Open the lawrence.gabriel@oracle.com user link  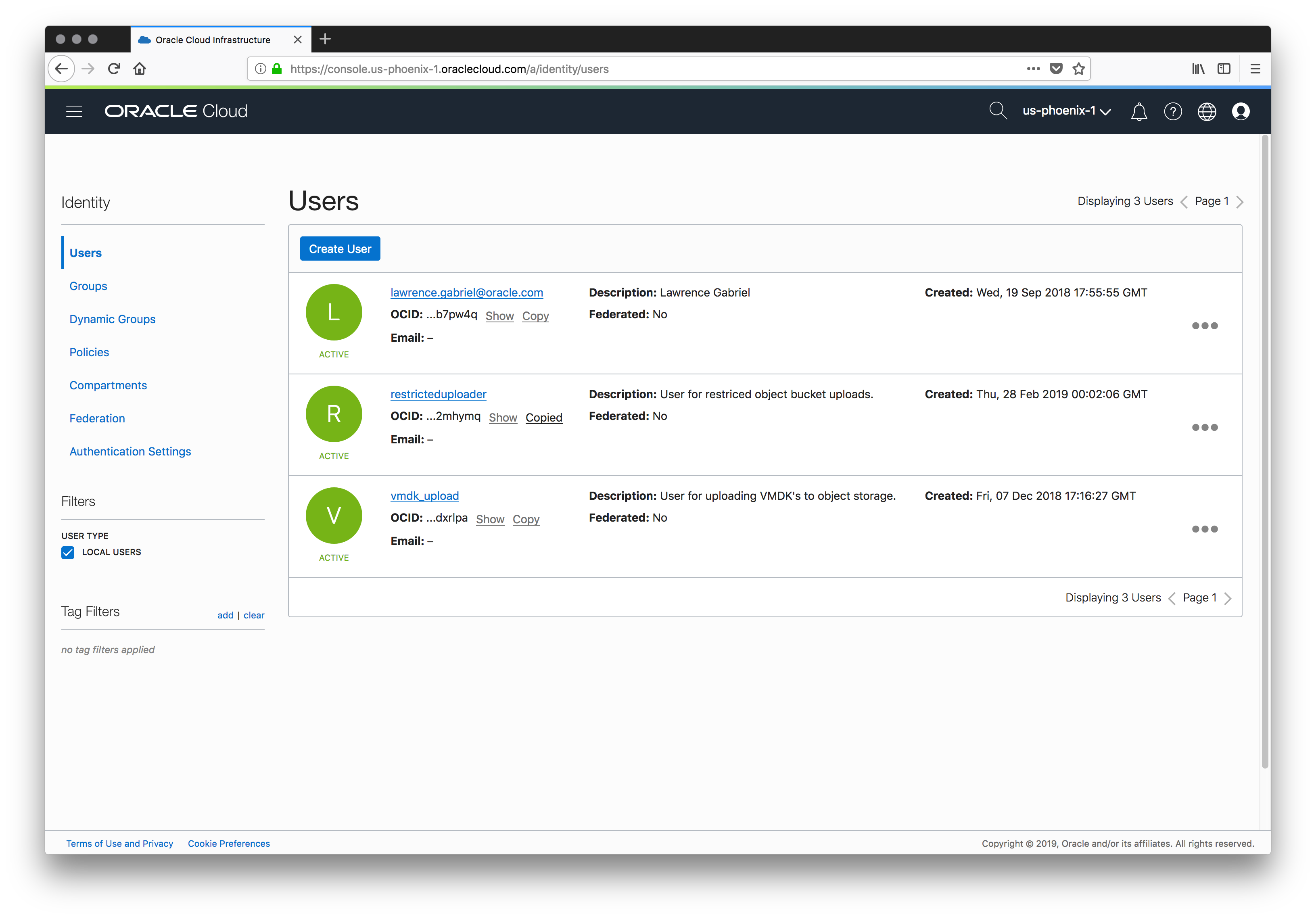coord(466,292)
